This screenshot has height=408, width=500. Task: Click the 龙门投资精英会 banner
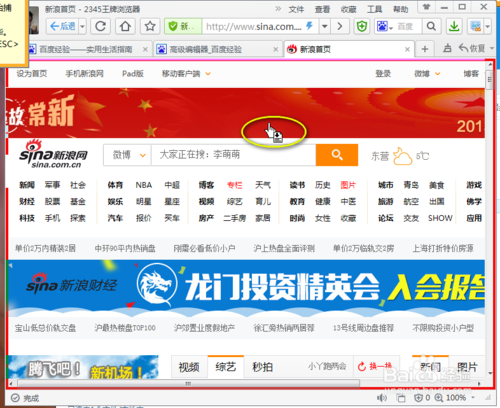coord(247,288)
